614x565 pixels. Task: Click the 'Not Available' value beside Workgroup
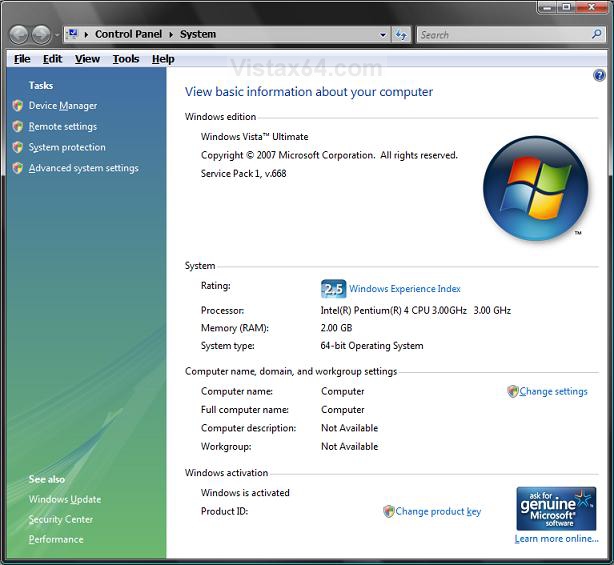pos(349,446)
